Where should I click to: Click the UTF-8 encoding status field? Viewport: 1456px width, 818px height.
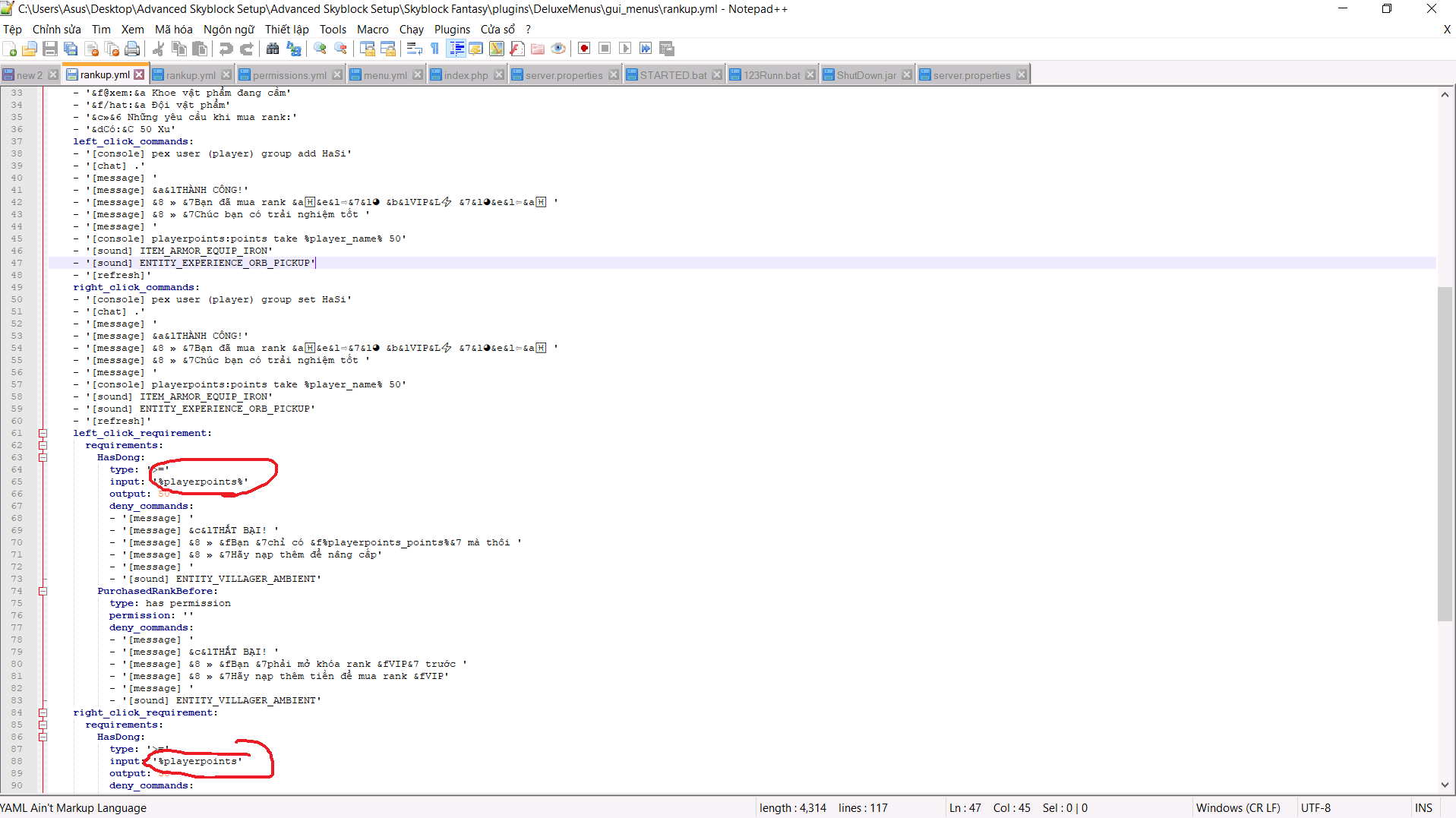tap(1315, 808)
